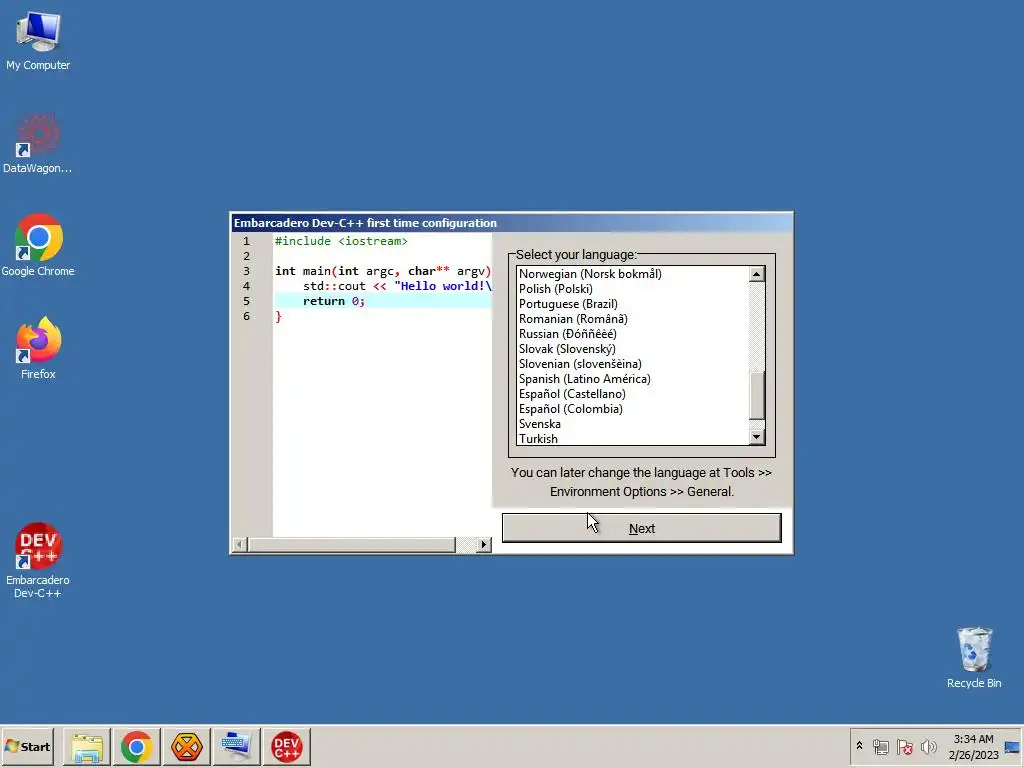Select Spanish (Latino América) language

click(x=632, y=379)
